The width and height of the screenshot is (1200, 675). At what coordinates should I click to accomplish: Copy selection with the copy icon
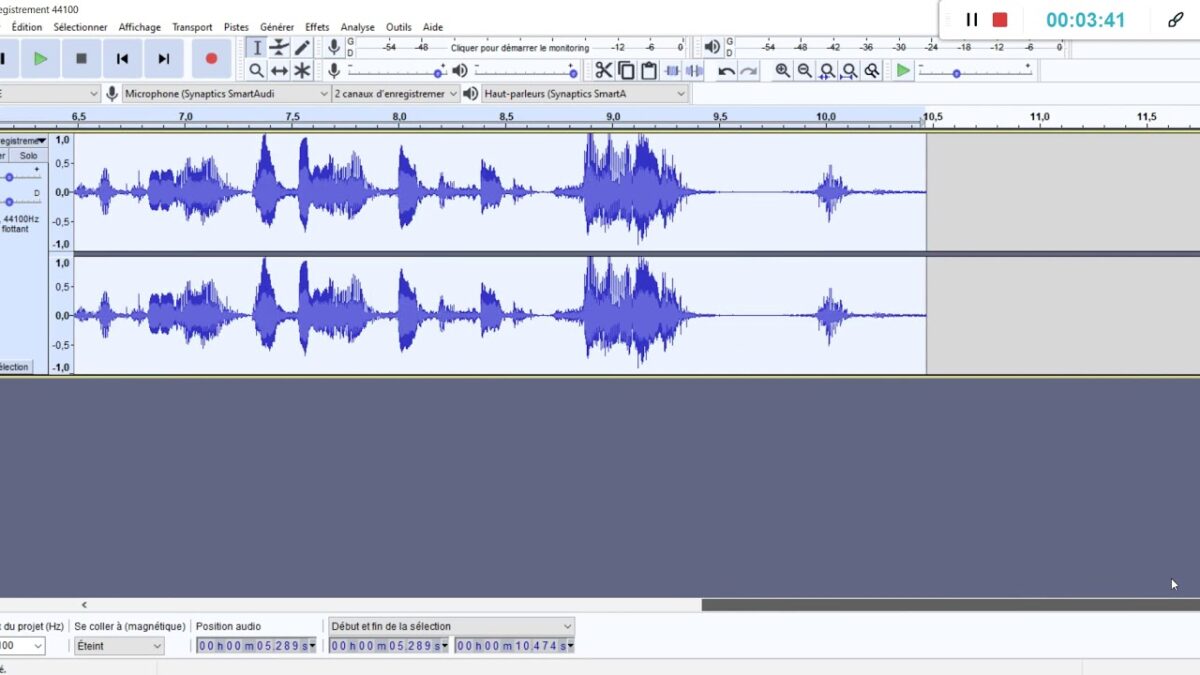coord(626,71)
